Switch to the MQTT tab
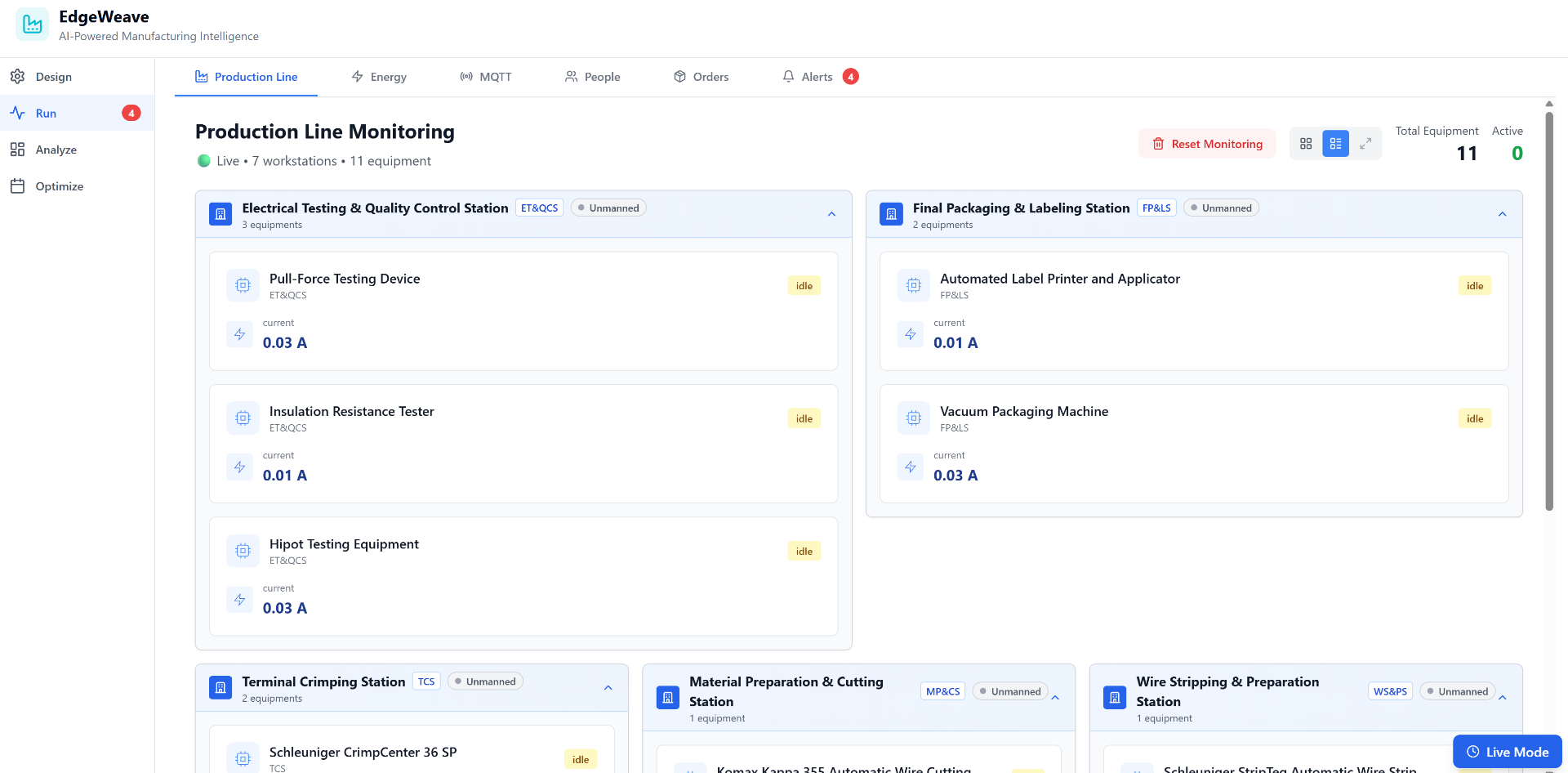This screenshot has width=1568, height=773. (x=485, y=77)
